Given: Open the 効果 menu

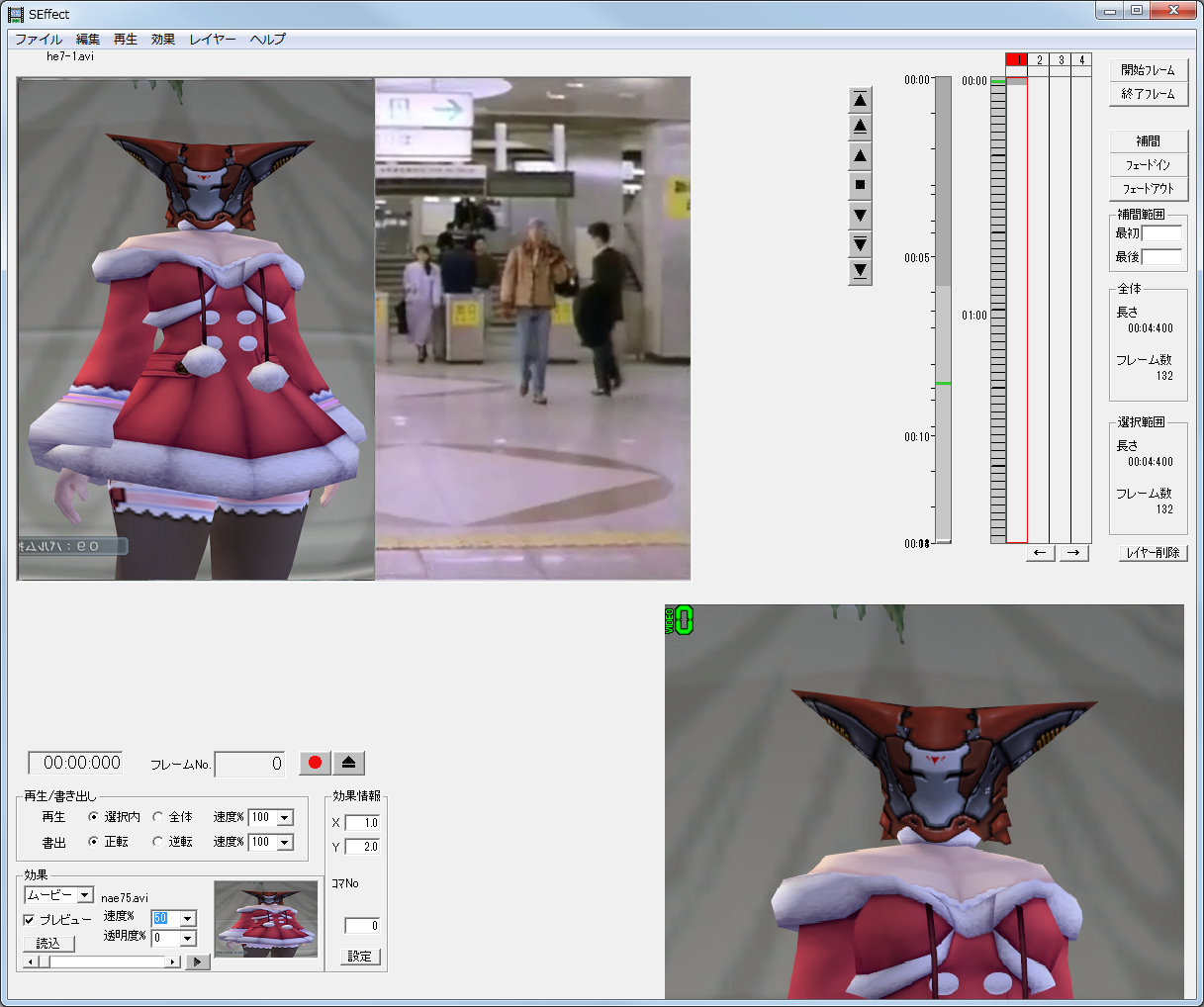Looking at the screenshot, I should click(163, 40).
